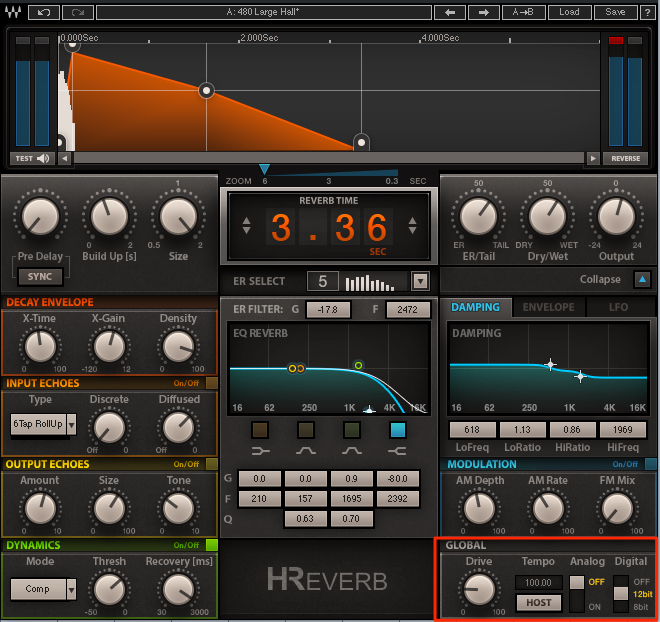Click the second bell filter shape icon

(x=351, y=451)
